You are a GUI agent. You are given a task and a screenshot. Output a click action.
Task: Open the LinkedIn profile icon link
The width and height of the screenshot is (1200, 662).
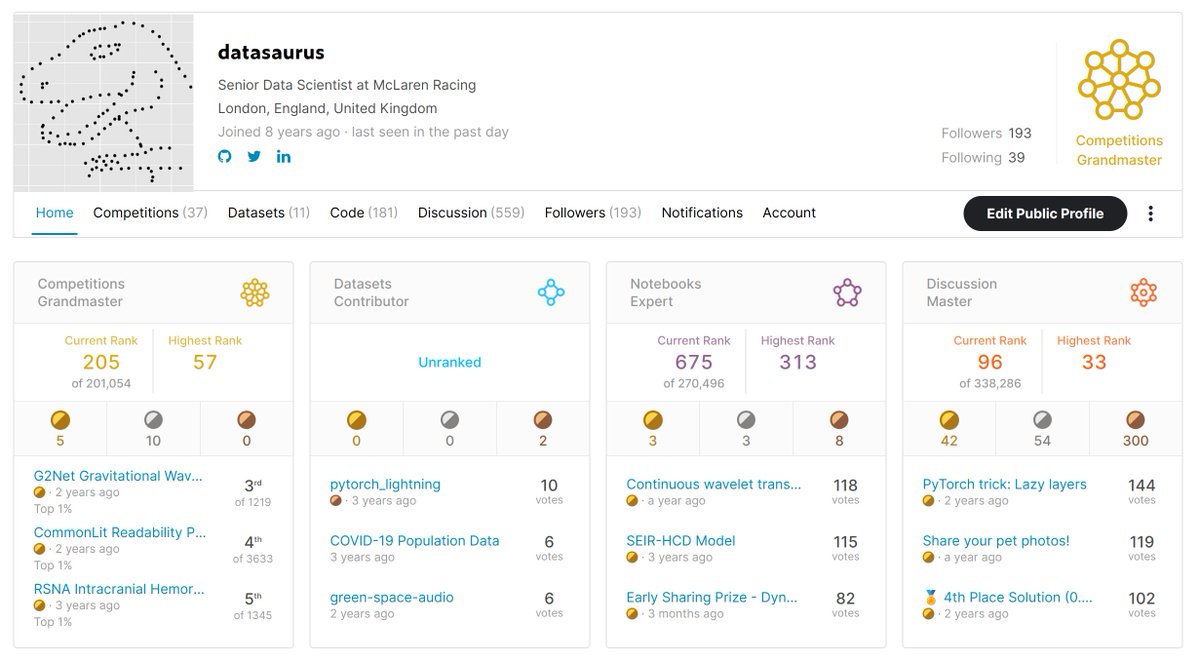pos(284,156)
